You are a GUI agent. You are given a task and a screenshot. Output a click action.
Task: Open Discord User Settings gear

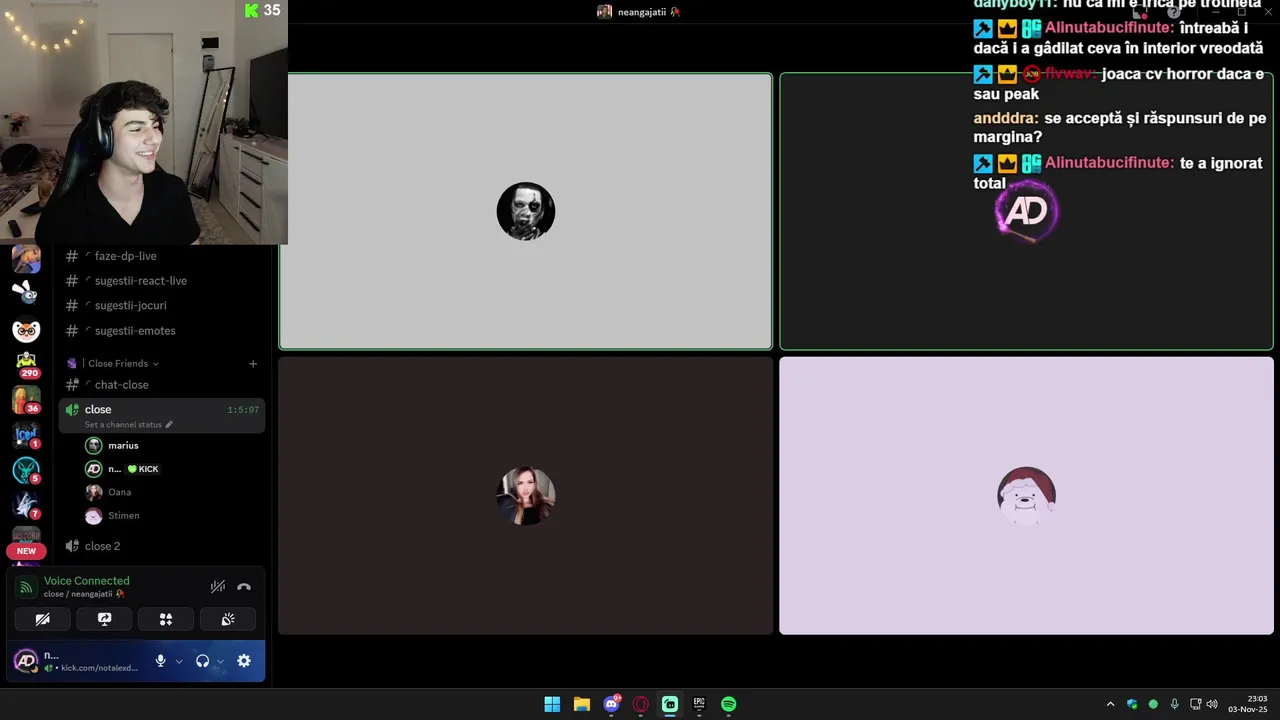point(244,661)
